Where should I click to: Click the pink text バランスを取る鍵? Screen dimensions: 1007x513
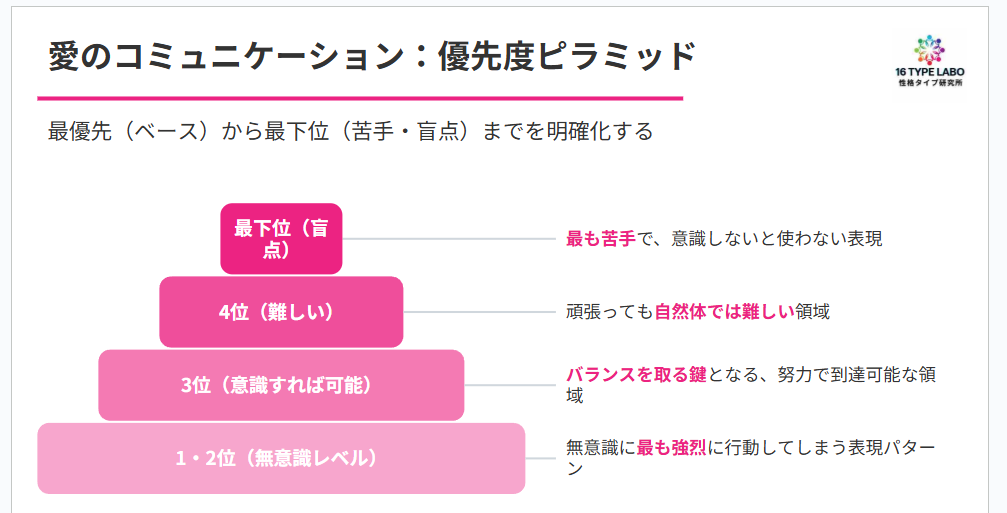coord(636,375)
